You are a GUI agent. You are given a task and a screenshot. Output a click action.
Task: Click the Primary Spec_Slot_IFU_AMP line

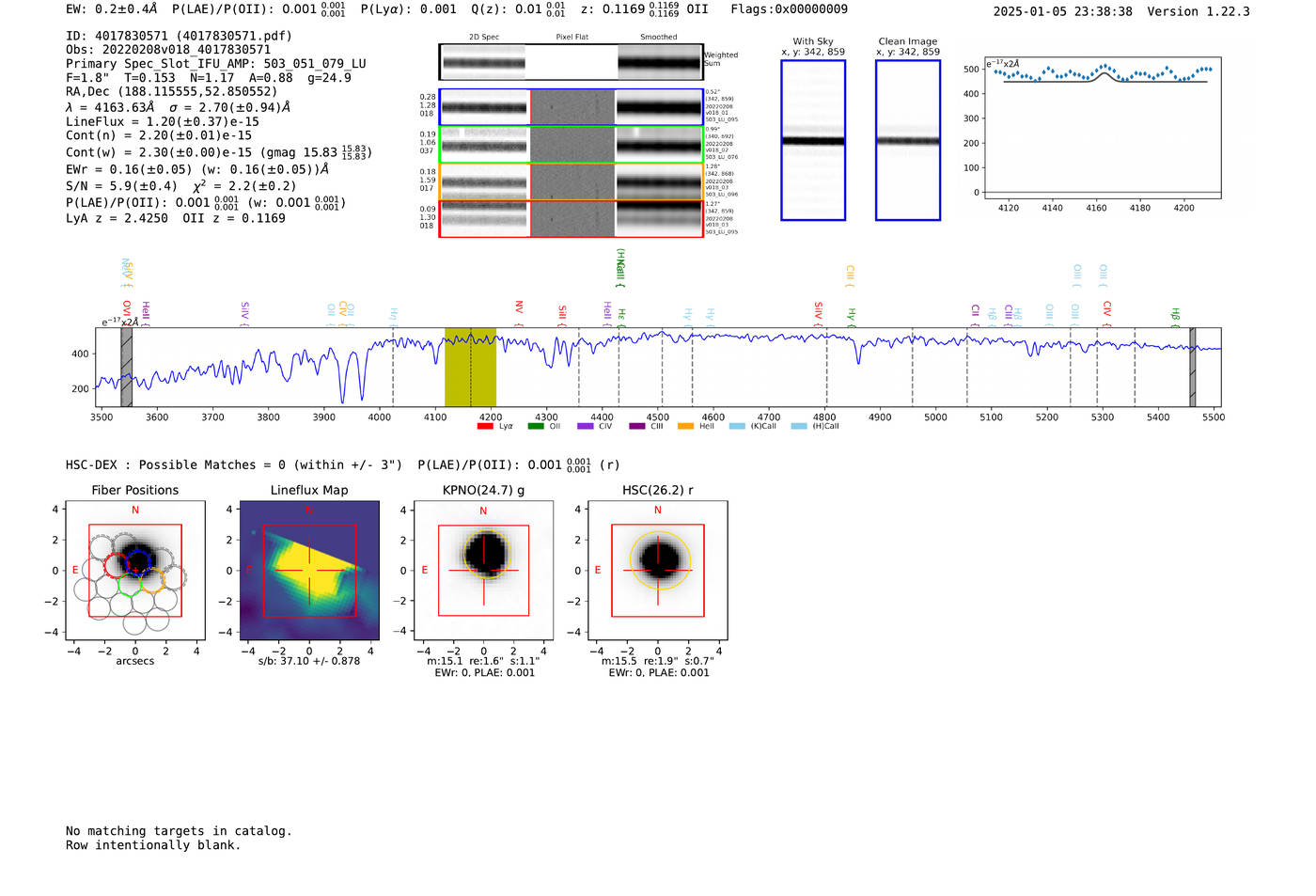point(216,64)
